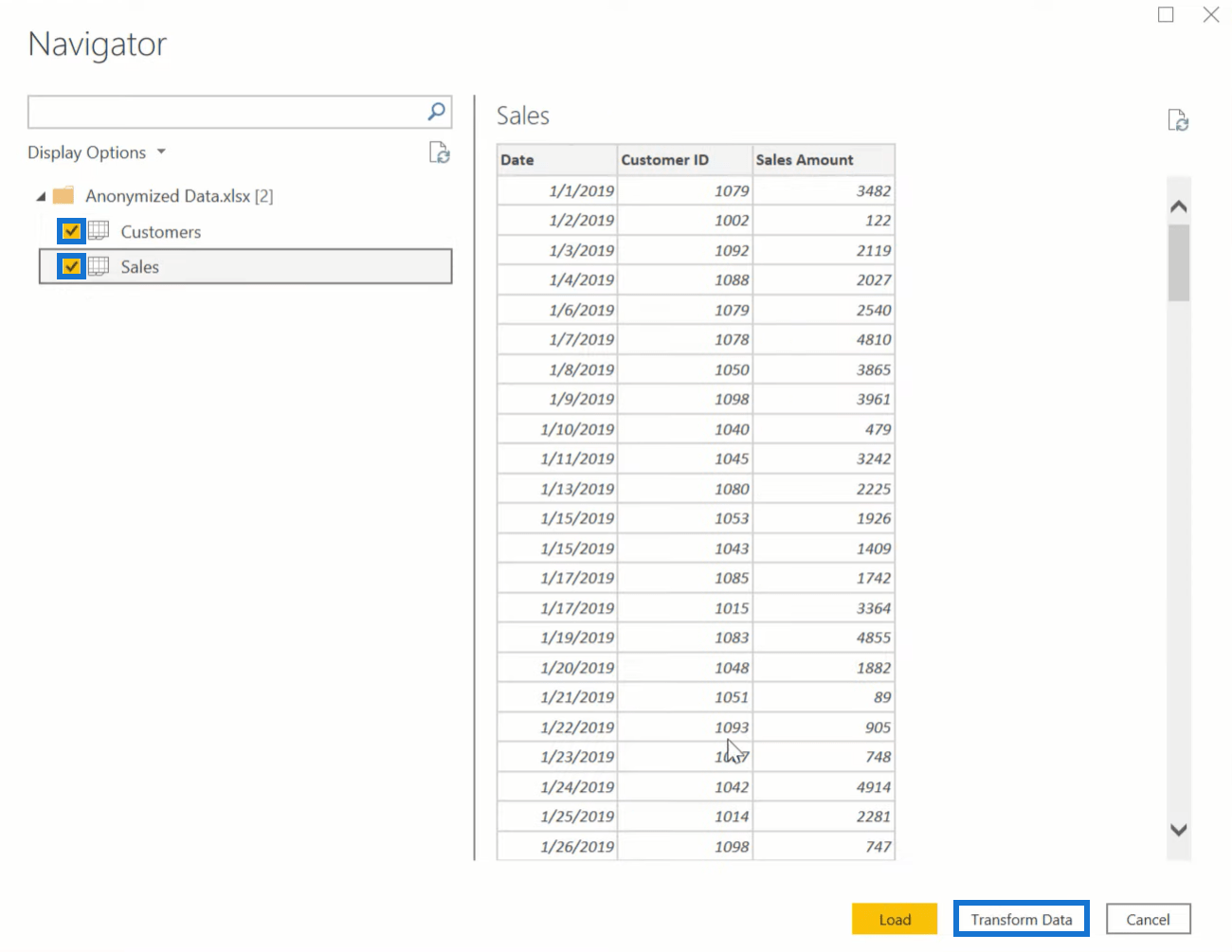Maximize the Navigator dialog window

tap(1166, 14)
